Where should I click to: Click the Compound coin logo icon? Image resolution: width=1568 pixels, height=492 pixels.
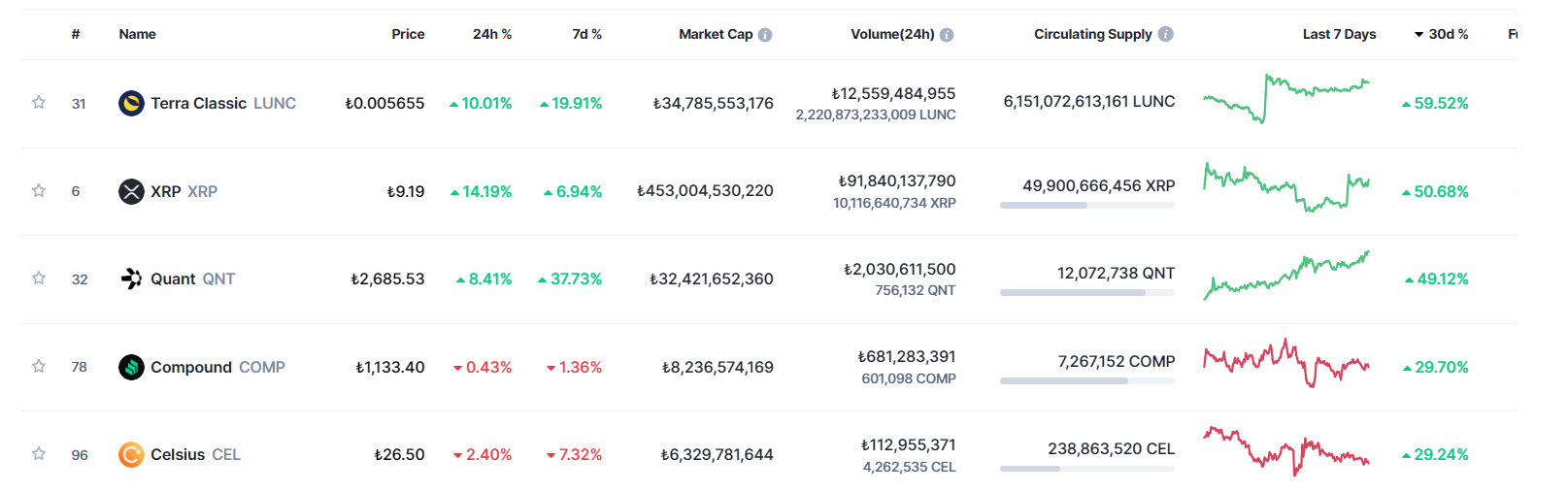pyautogui.click(x=131, y=367)
